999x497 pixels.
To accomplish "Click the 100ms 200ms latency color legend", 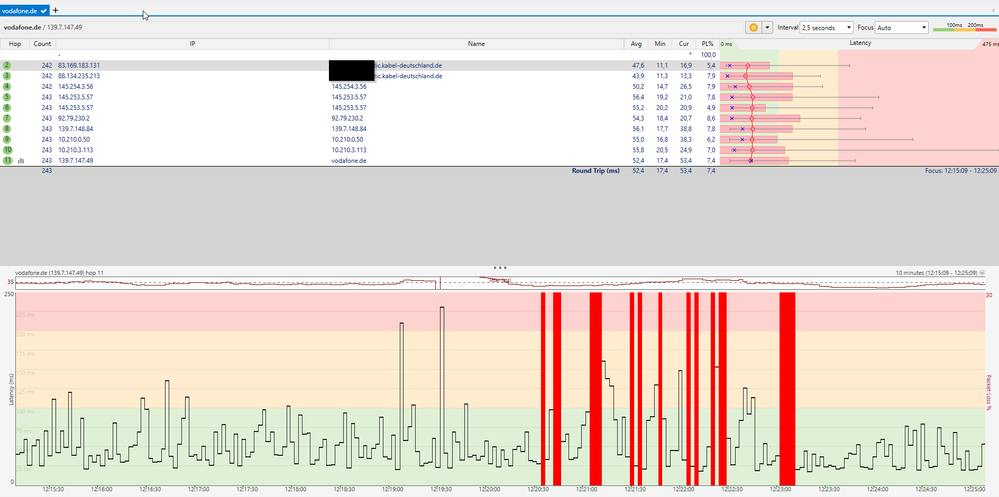I will pos(964,27).
